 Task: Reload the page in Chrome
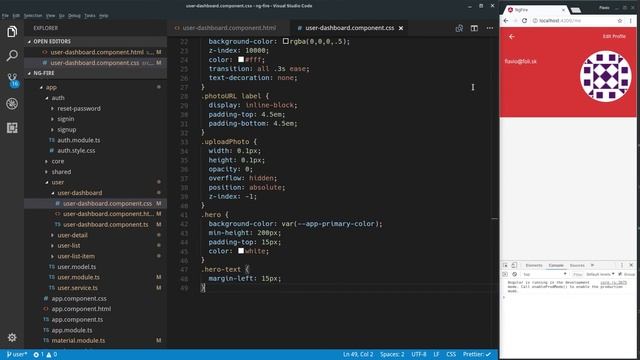524,20
